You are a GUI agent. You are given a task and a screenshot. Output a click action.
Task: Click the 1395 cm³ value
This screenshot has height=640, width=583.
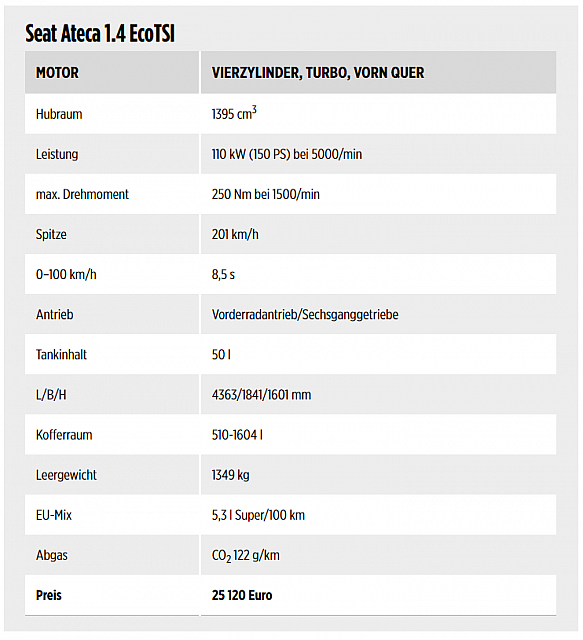tap(234, 113)
